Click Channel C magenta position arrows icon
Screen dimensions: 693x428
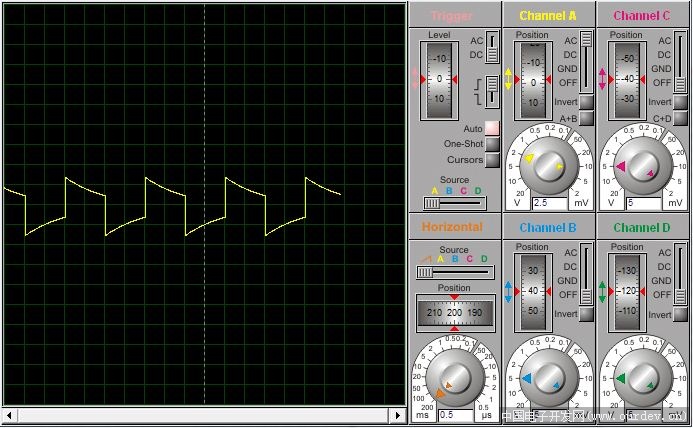602,79
